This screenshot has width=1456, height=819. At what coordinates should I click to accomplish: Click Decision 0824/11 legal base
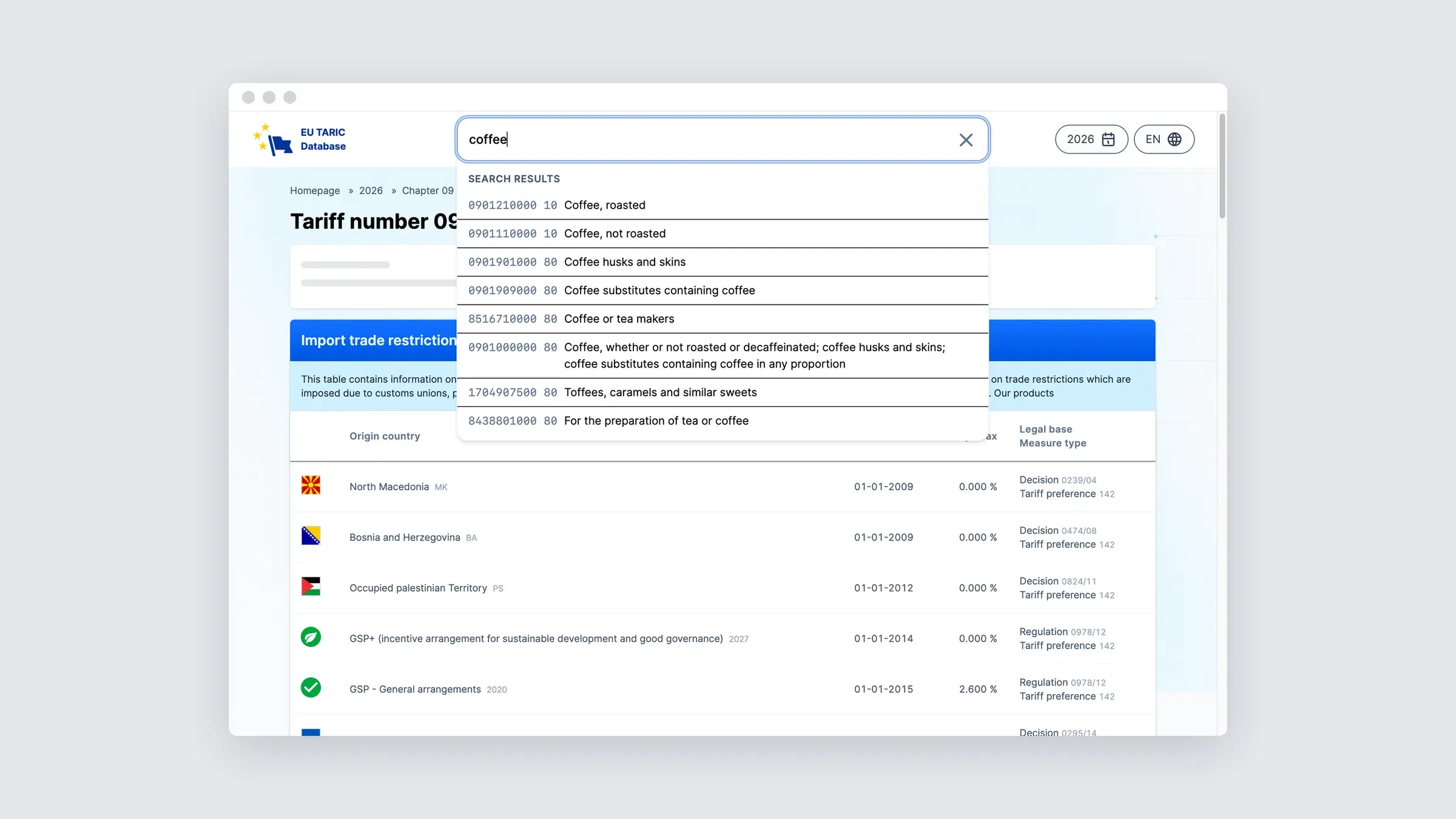(x=1057, y=581)
